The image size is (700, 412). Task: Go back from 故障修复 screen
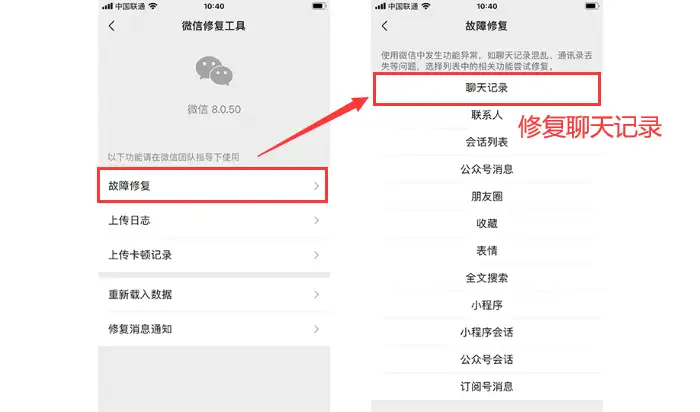pos(385,26)
